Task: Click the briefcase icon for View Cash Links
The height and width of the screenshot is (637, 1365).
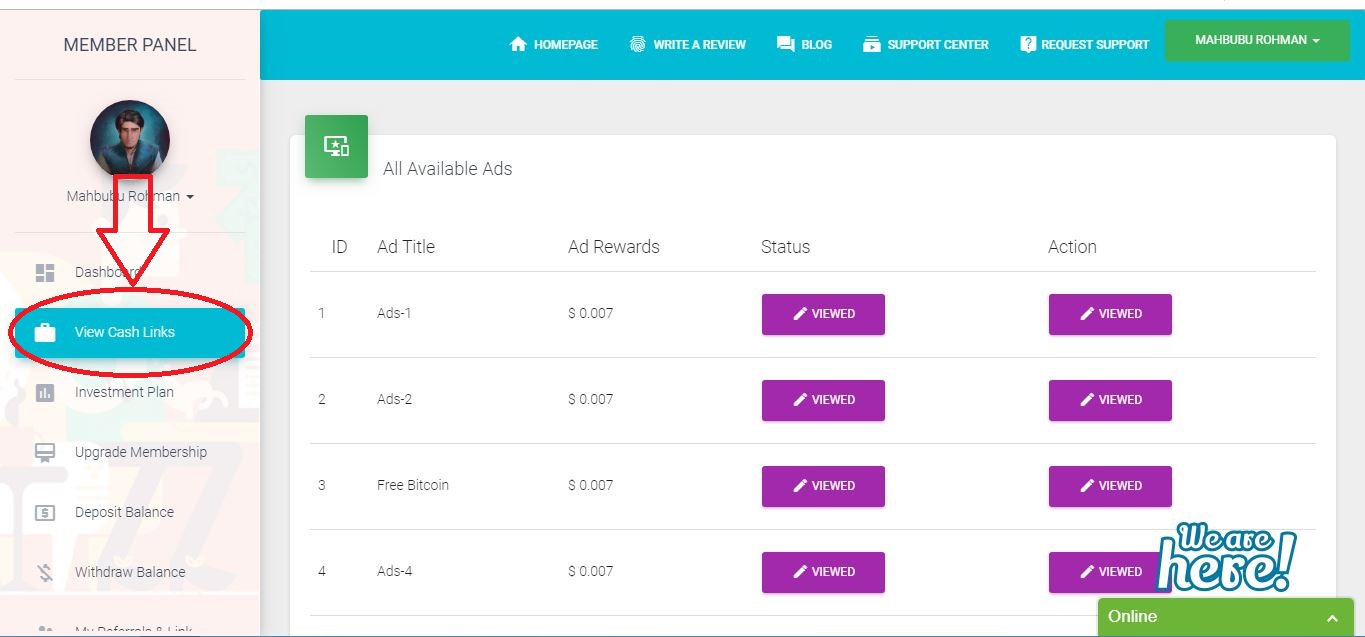Action: pos(45,333)
